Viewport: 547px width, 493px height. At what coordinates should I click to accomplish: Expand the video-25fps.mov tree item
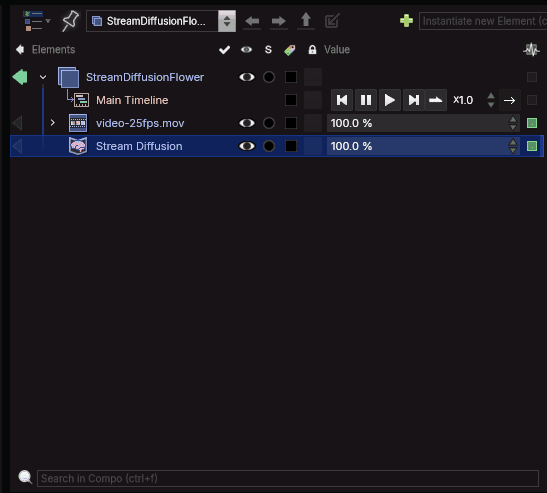click(52, 123)
